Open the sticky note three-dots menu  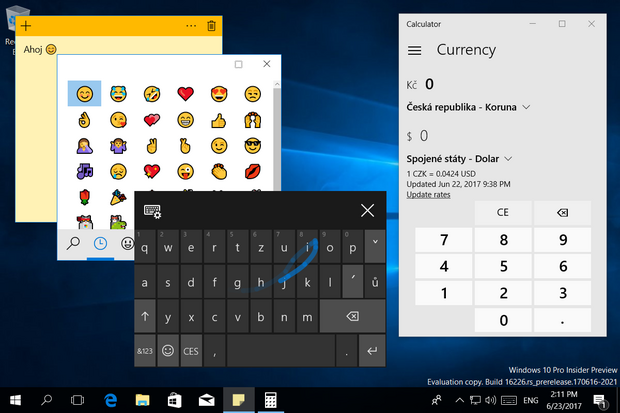pyautogui.click(x=191, y=26)
